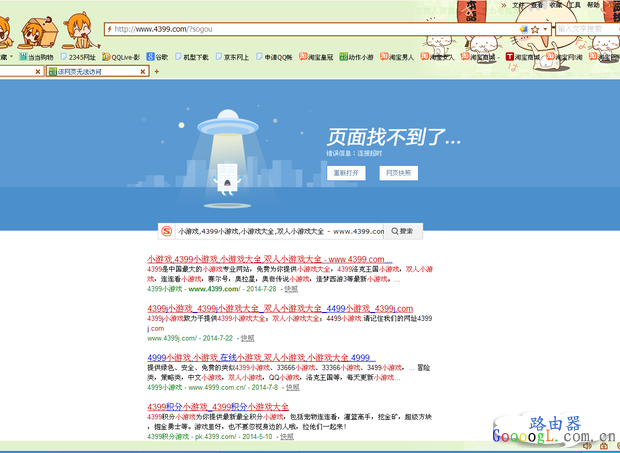Click the 搜索 search button
The width and height of the screenshot is (620, 453).
pyautogui.click(x=404, y=230)
